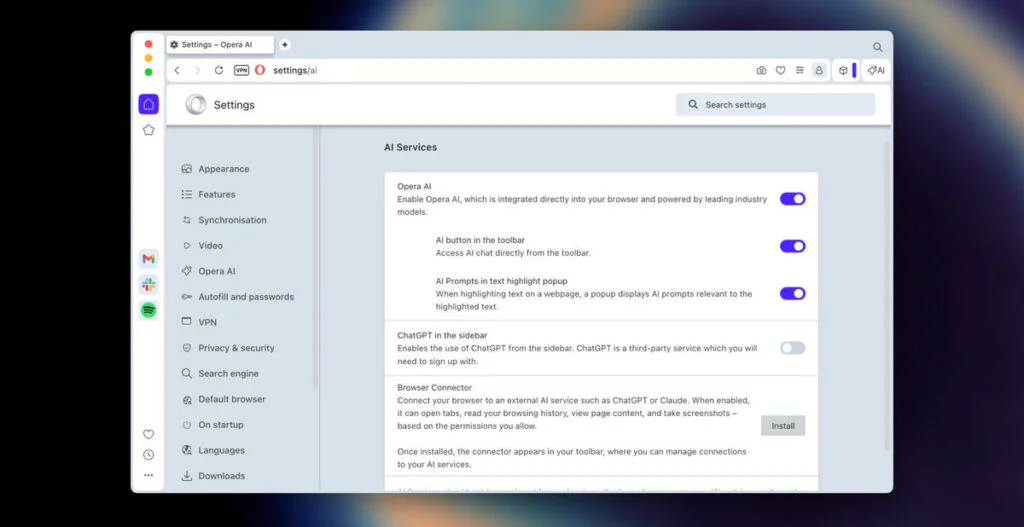Click the AI Services heading
Screen dimensions: 1024x527
pos(410,148)
